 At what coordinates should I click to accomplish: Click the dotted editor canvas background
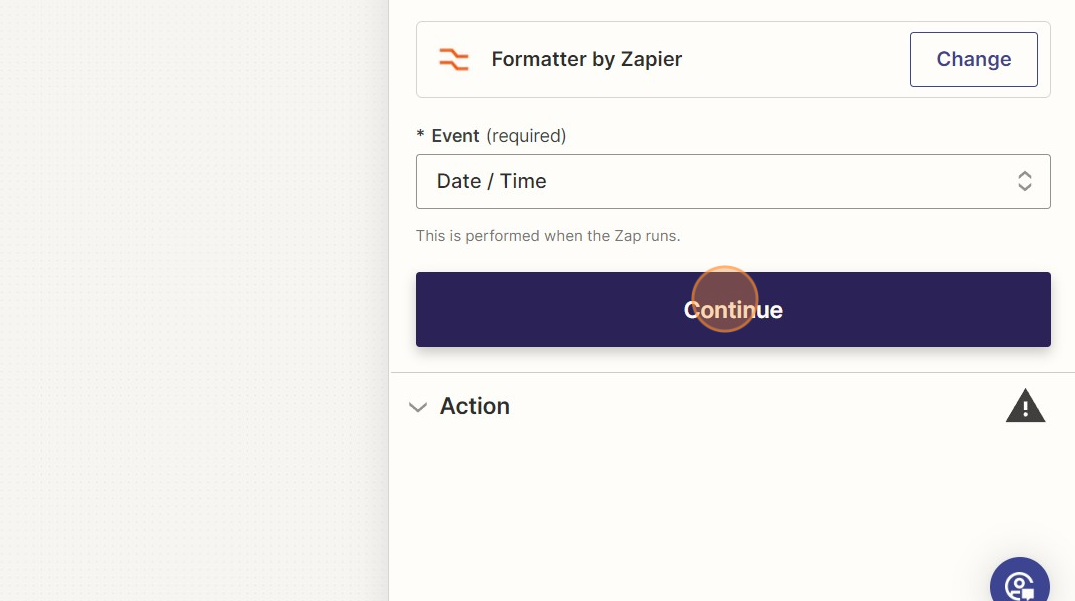pyautogui.click(x=190, y=300)
